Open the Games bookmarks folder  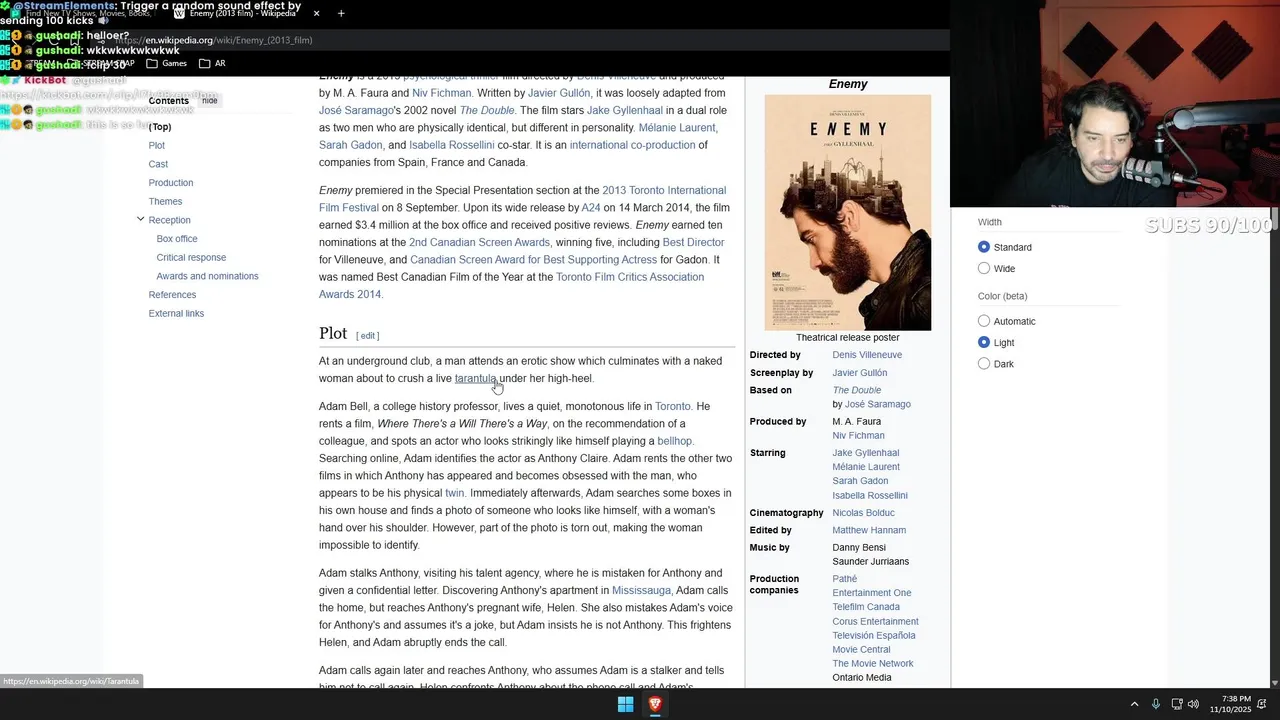(x=167, y=63)
